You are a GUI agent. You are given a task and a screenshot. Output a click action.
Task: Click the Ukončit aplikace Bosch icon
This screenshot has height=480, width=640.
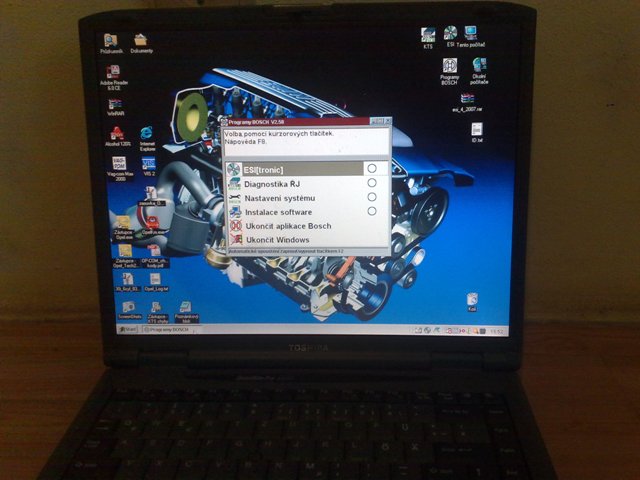[x=236, y=226]
